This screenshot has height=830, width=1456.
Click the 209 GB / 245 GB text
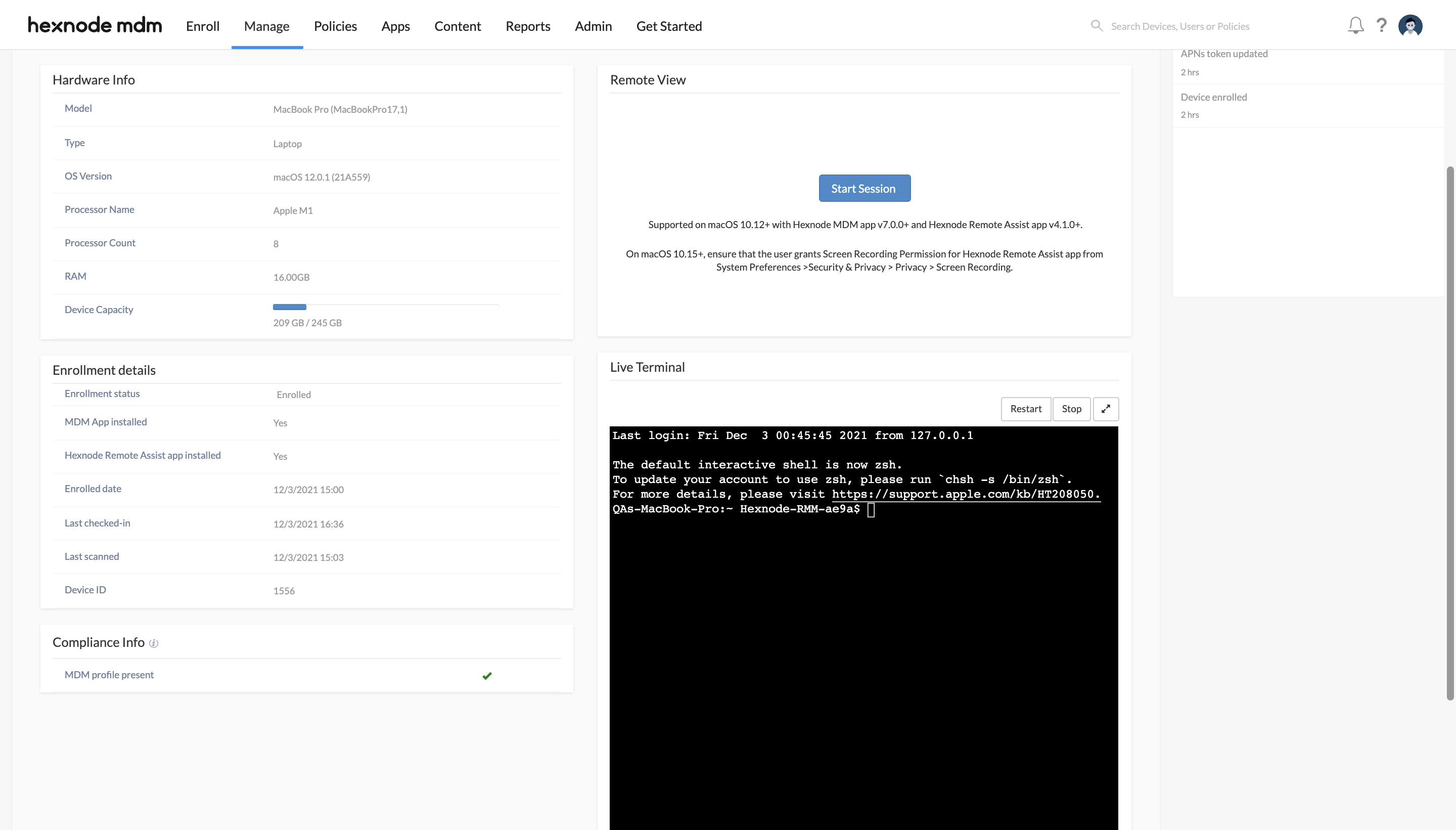[x=307, y=323]
